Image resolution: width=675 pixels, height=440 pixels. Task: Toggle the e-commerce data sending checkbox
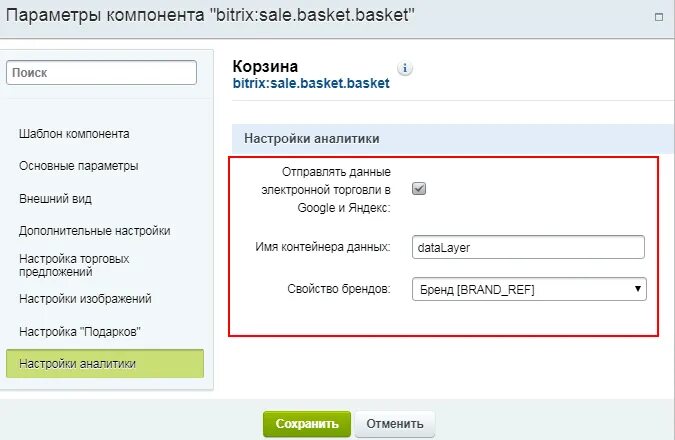click(420, 188)
